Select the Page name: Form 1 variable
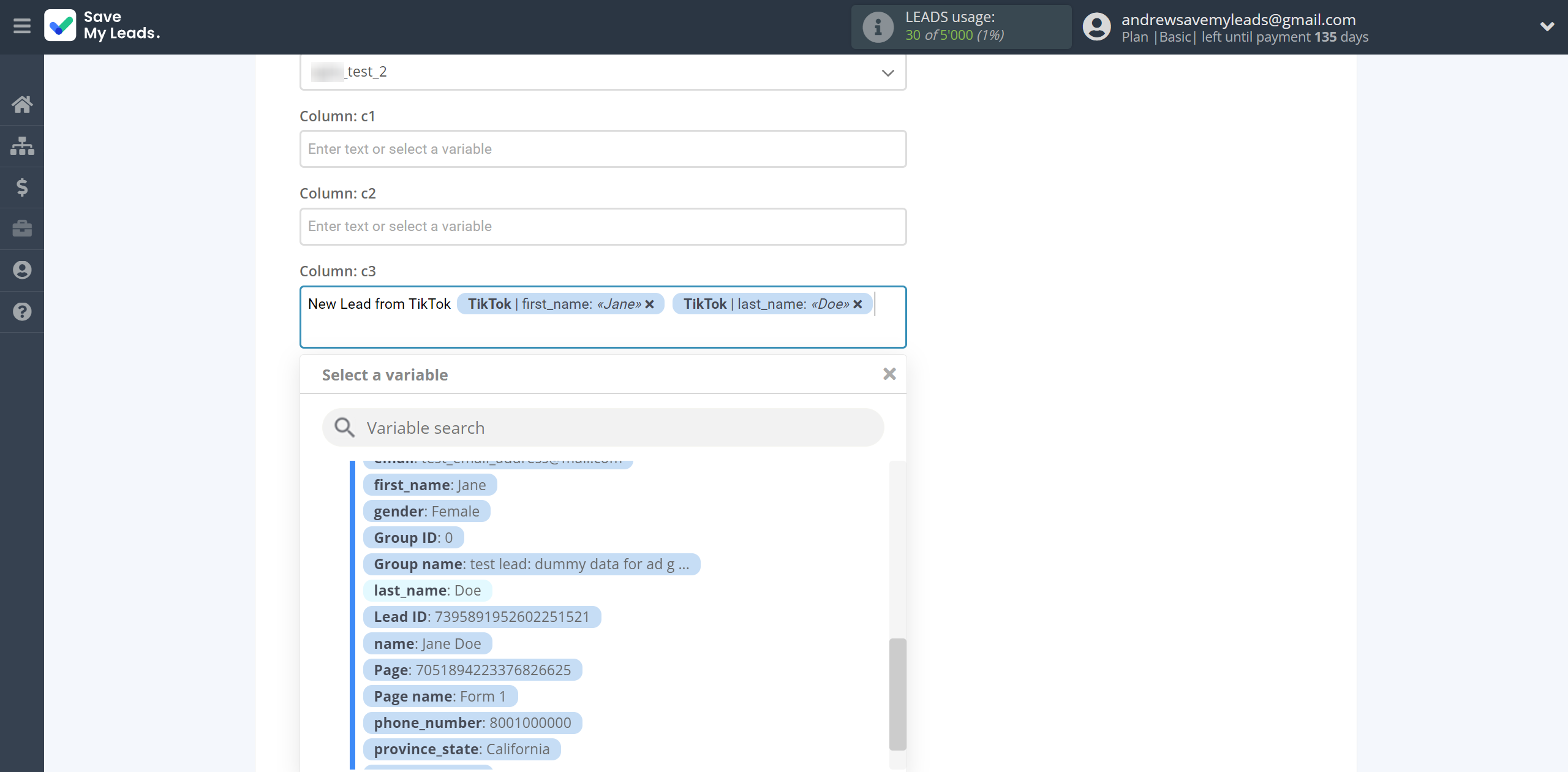This screenshot has height=772, width=1568. coord(440,697)
